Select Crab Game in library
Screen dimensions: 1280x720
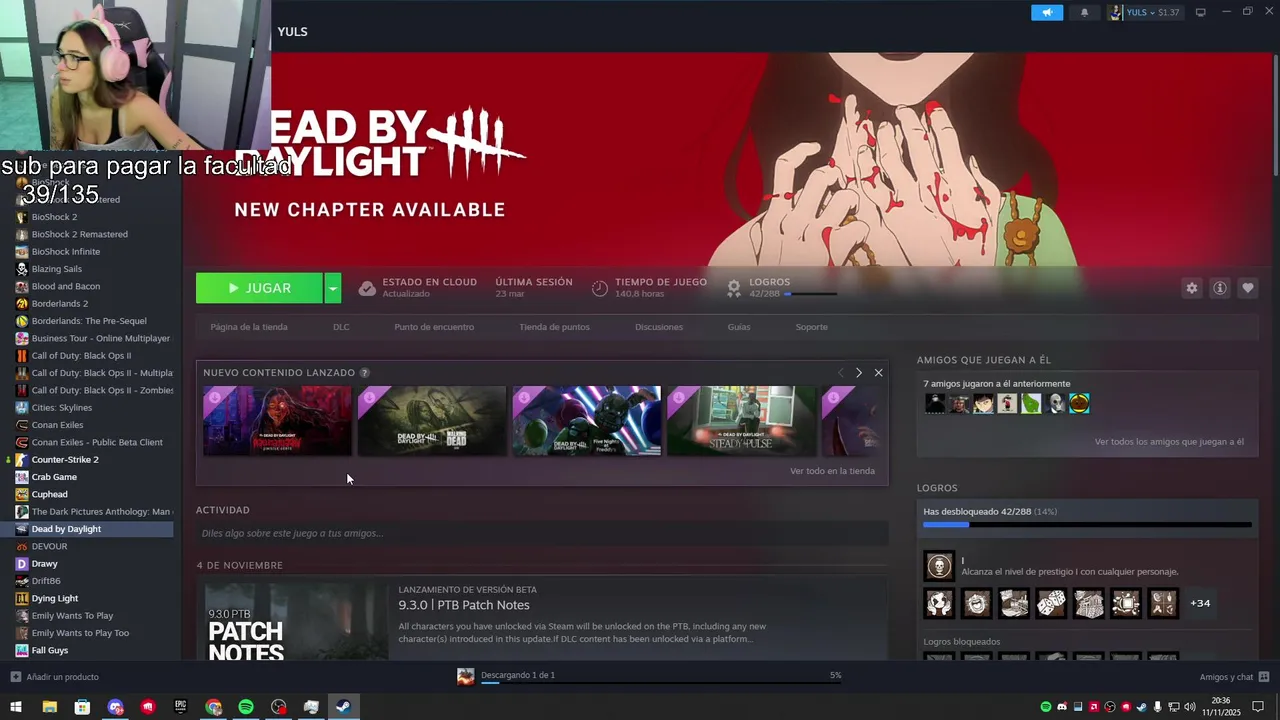pos(54,477)
